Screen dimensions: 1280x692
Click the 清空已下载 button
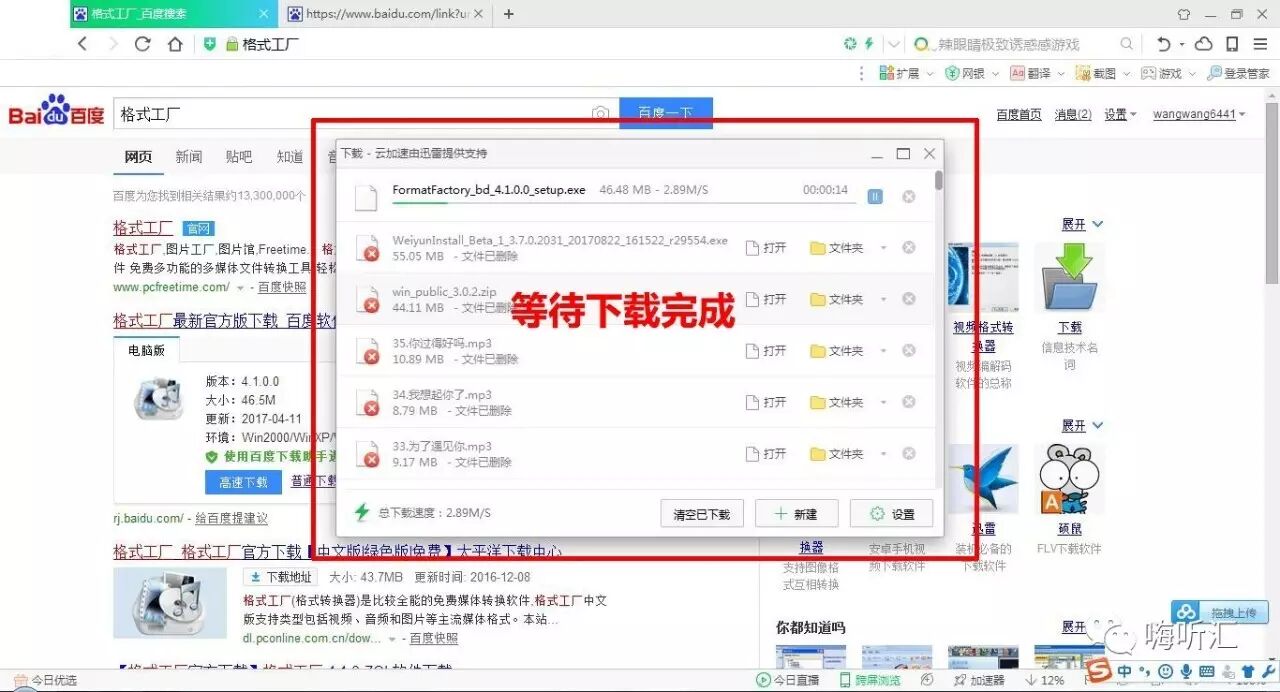point(702,514)
